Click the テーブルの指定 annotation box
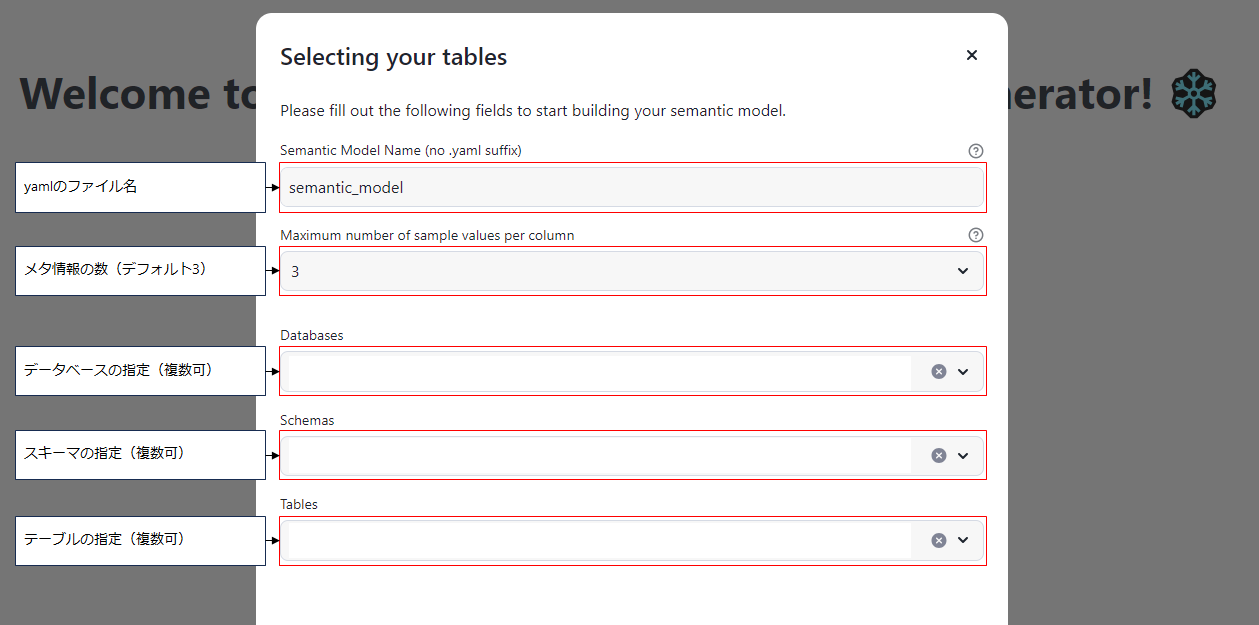Image resolution: width=1259 pixels, height=625 pixels. pyautogui.click(x=140, y=540)
